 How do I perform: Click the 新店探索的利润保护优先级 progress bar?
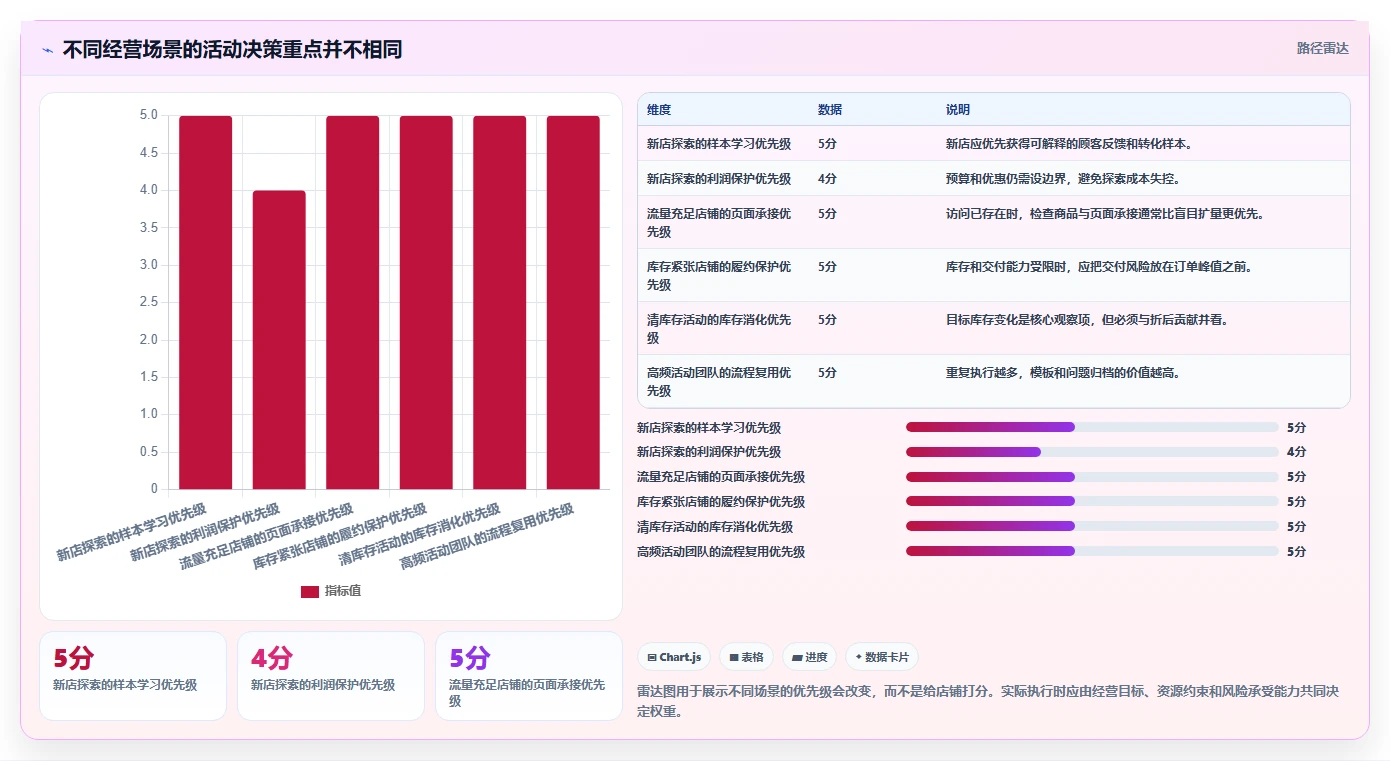click(1092, 452)
